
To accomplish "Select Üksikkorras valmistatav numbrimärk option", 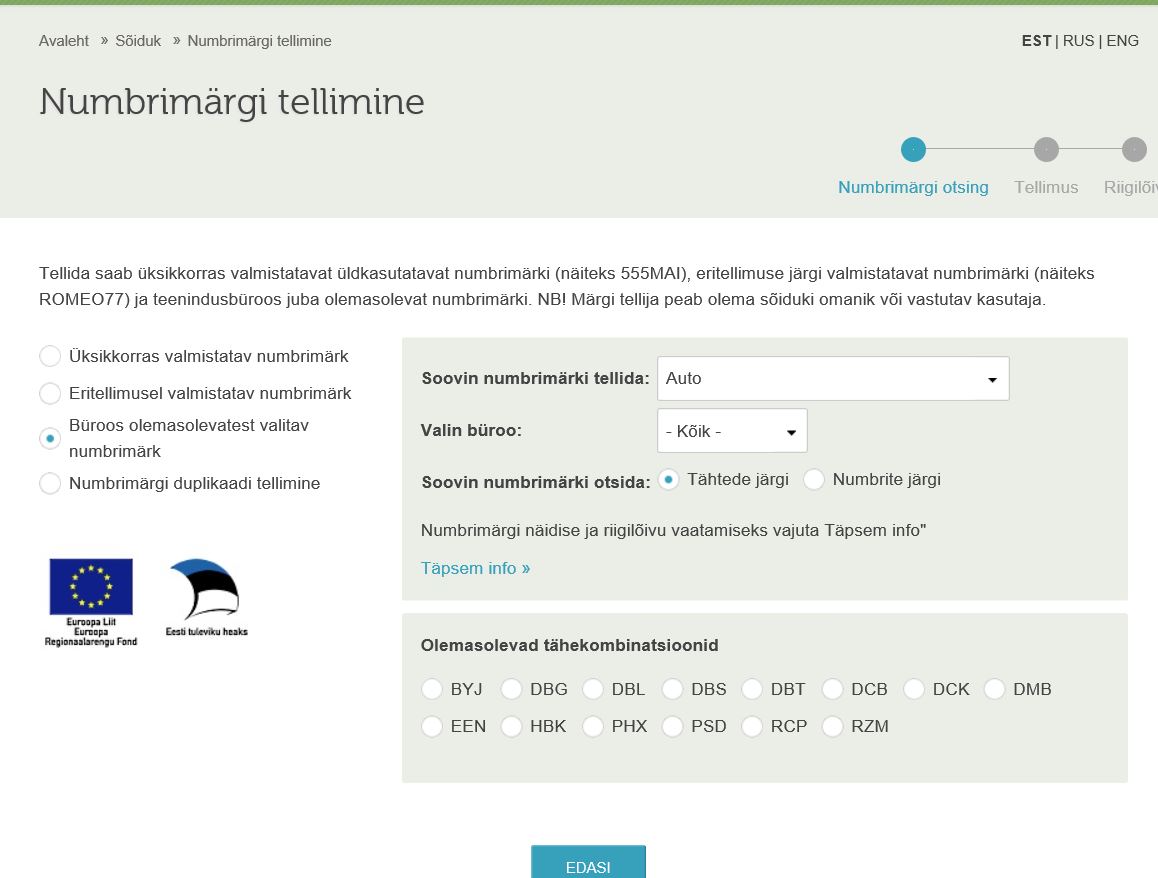I will (50, 356).
